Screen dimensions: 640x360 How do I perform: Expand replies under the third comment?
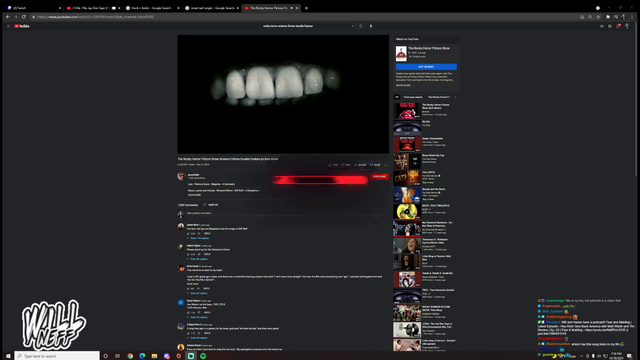coord(198,293)
